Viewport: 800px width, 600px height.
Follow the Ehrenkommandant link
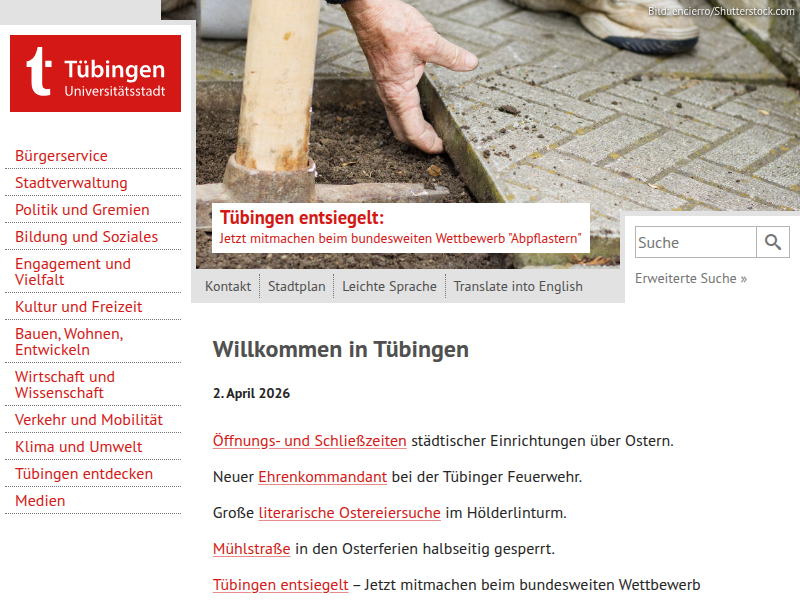(322, 477)
